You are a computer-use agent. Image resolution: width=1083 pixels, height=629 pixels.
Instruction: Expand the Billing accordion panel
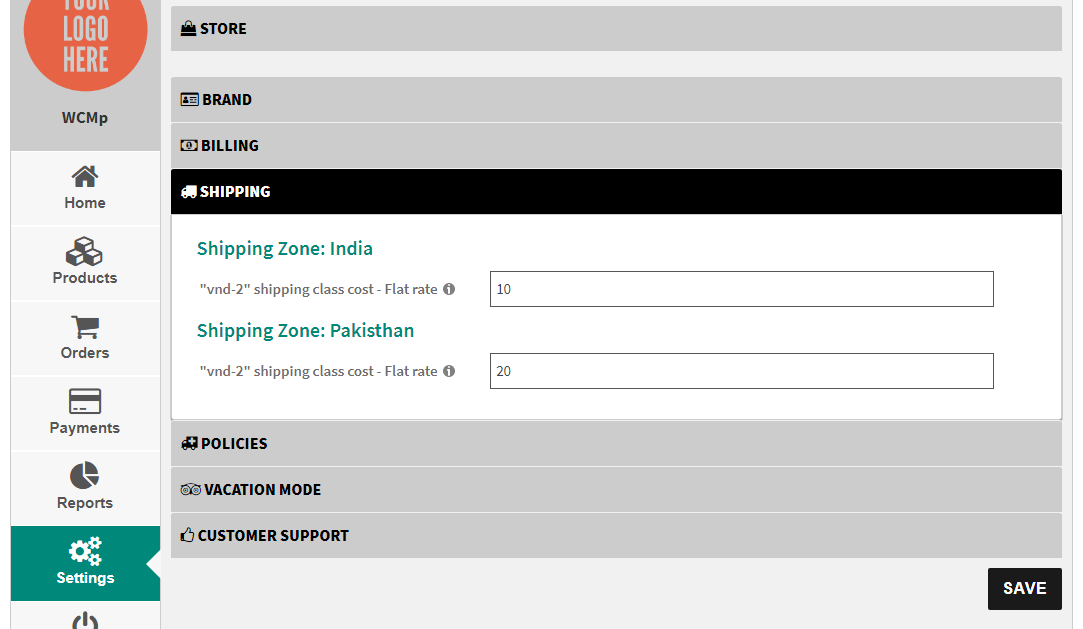coord(615,146)
